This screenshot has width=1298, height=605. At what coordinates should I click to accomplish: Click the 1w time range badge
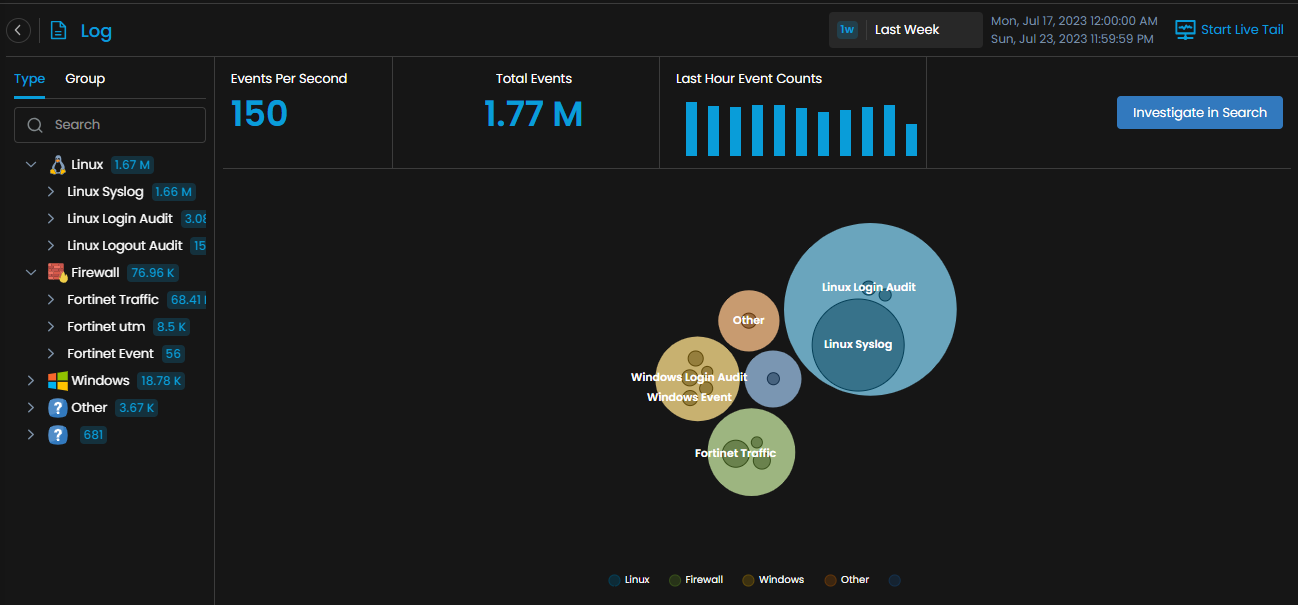(x=847, y=30)
